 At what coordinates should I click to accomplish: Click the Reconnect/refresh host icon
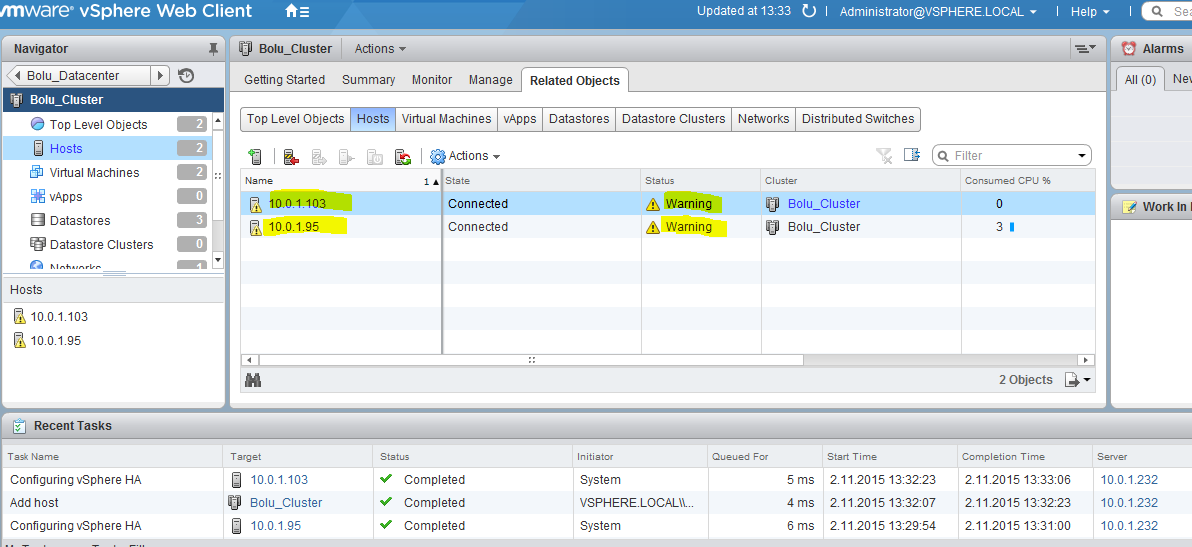tap(403, 157)
